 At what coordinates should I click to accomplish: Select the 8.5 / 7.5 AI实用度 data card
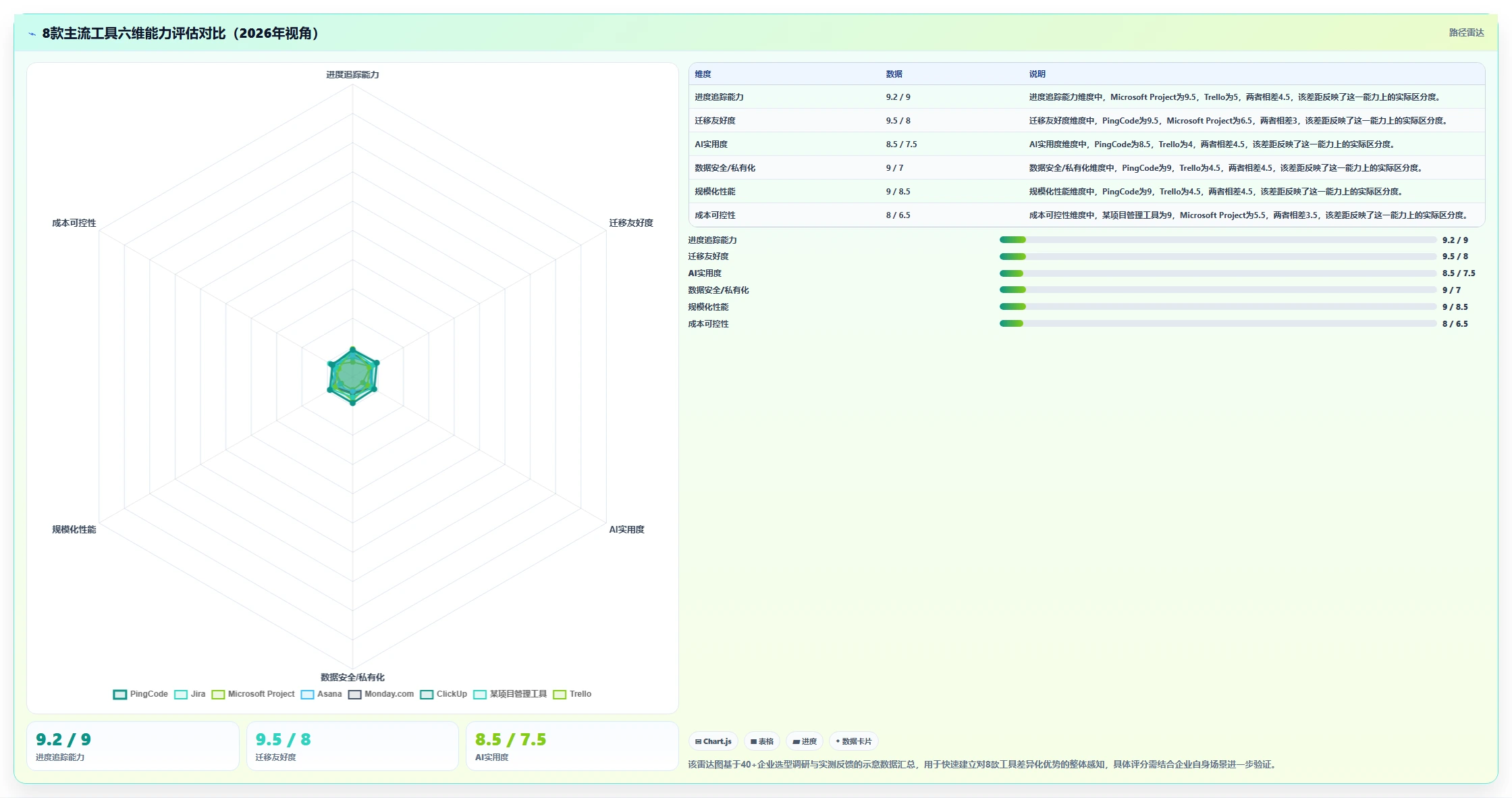572,746
